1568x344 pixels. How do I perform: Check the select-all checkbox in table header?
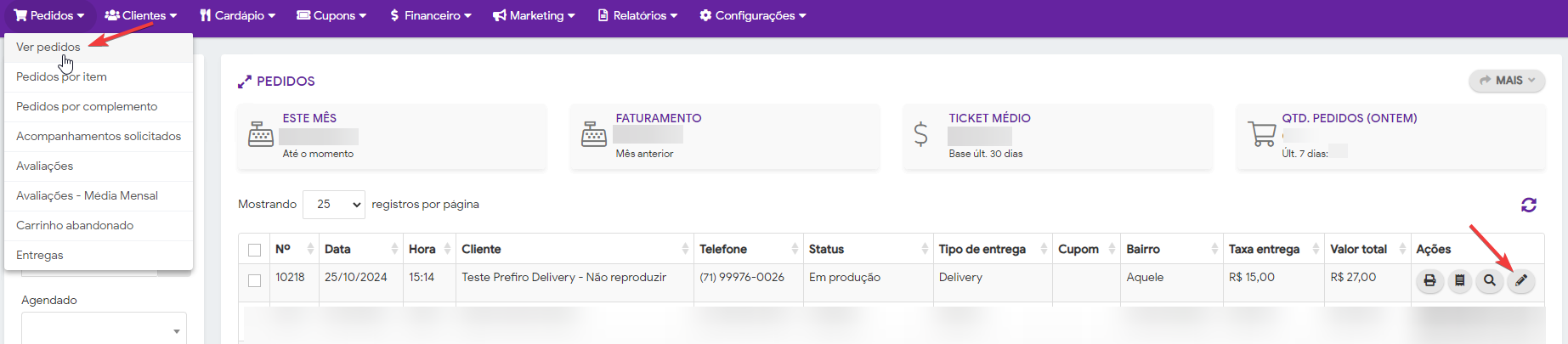(x=254, y=250)
